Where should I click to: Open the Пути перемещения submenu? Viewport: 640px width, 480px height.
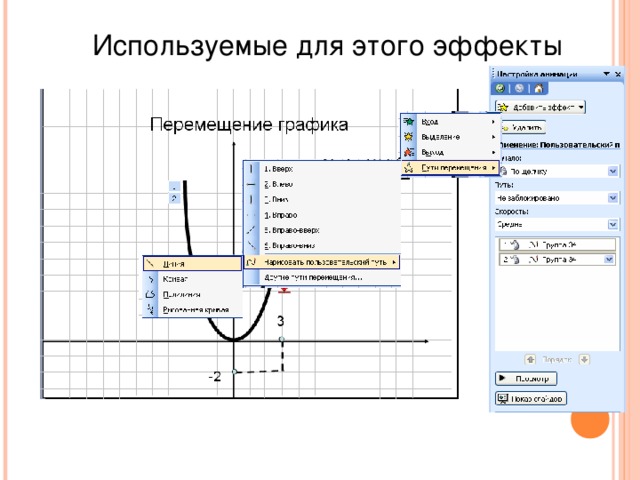[x=449, y=167]
